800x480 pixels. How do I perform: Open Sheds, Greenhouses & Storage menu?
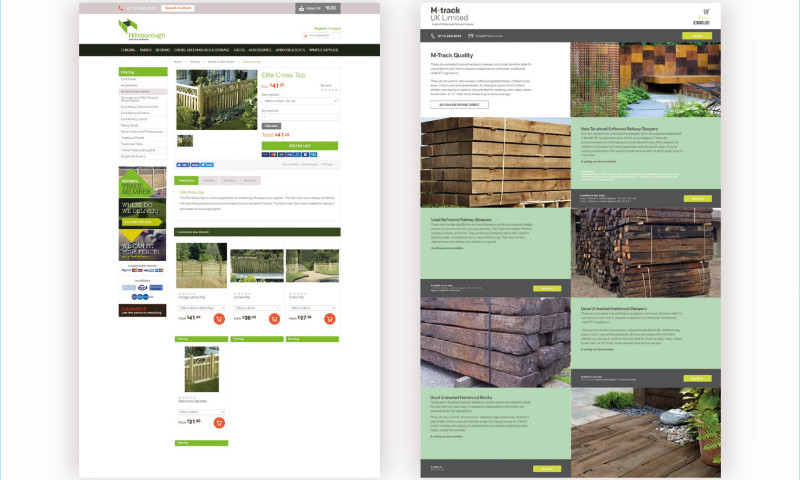click(202, 50)
